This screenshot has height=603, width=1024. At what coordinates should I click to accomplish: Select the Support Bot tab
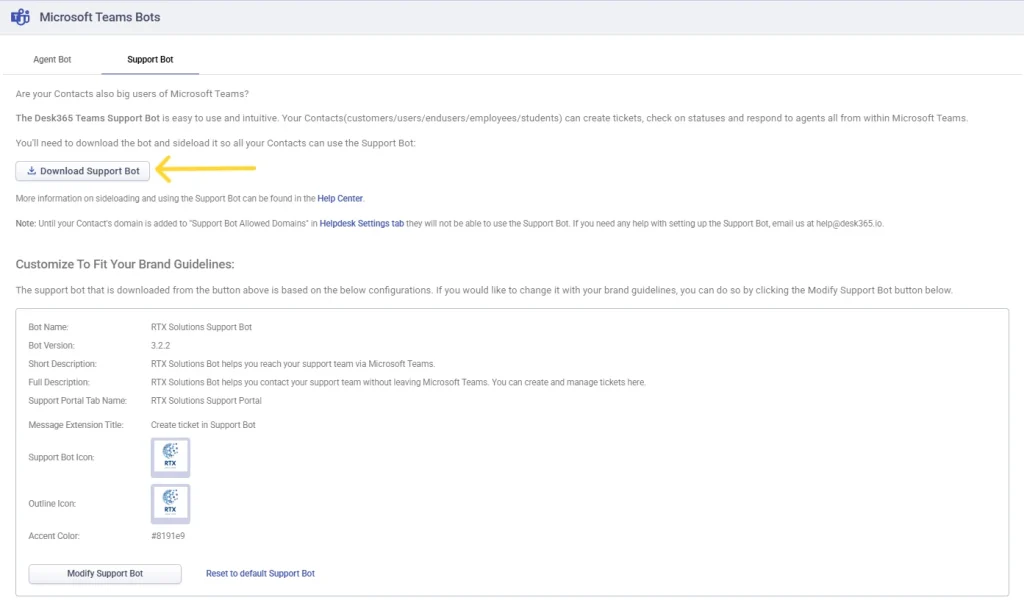coord(150,59)
